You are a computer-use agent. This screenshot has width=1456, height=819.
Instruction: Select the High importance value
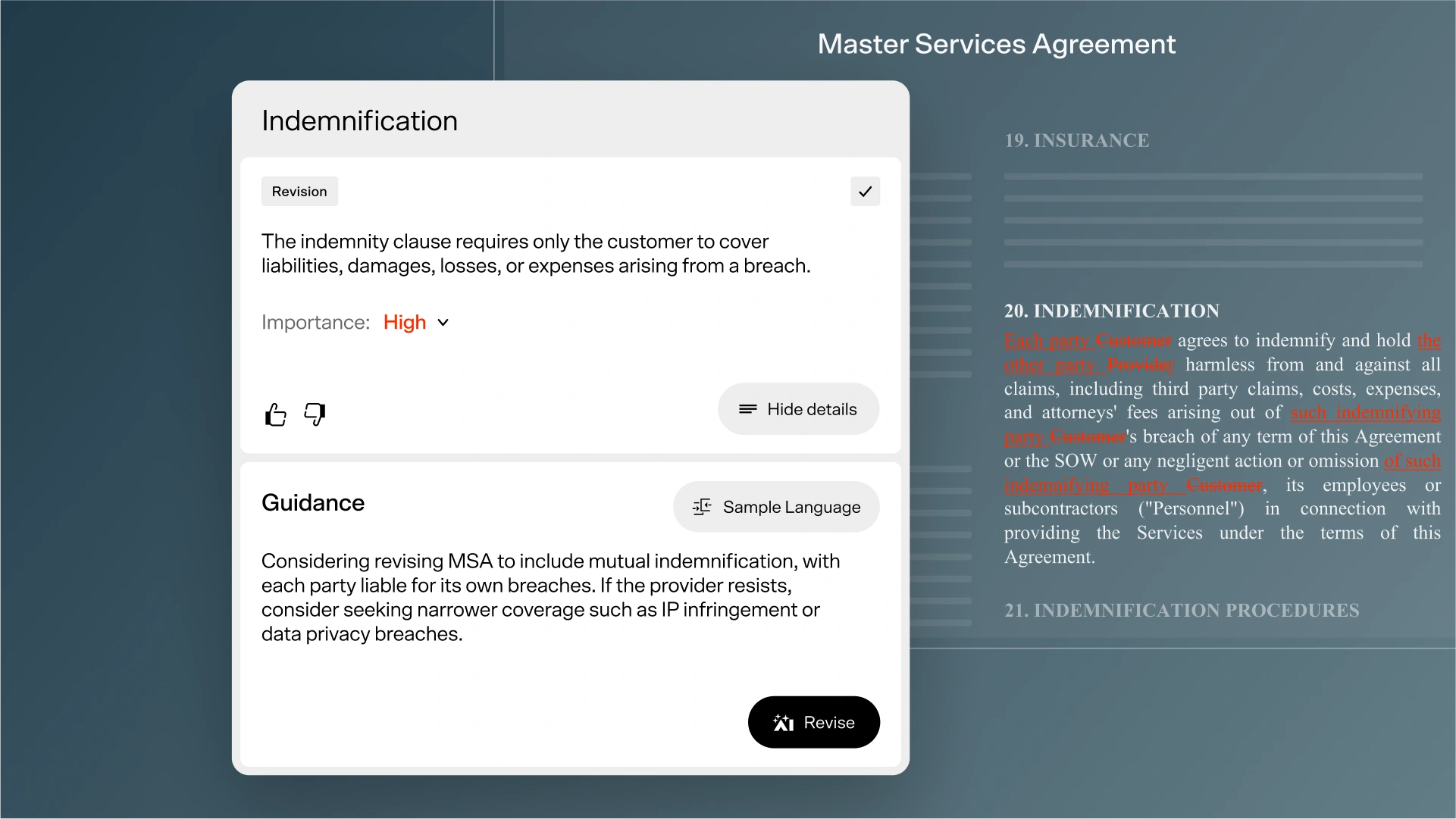coord(404,323)
